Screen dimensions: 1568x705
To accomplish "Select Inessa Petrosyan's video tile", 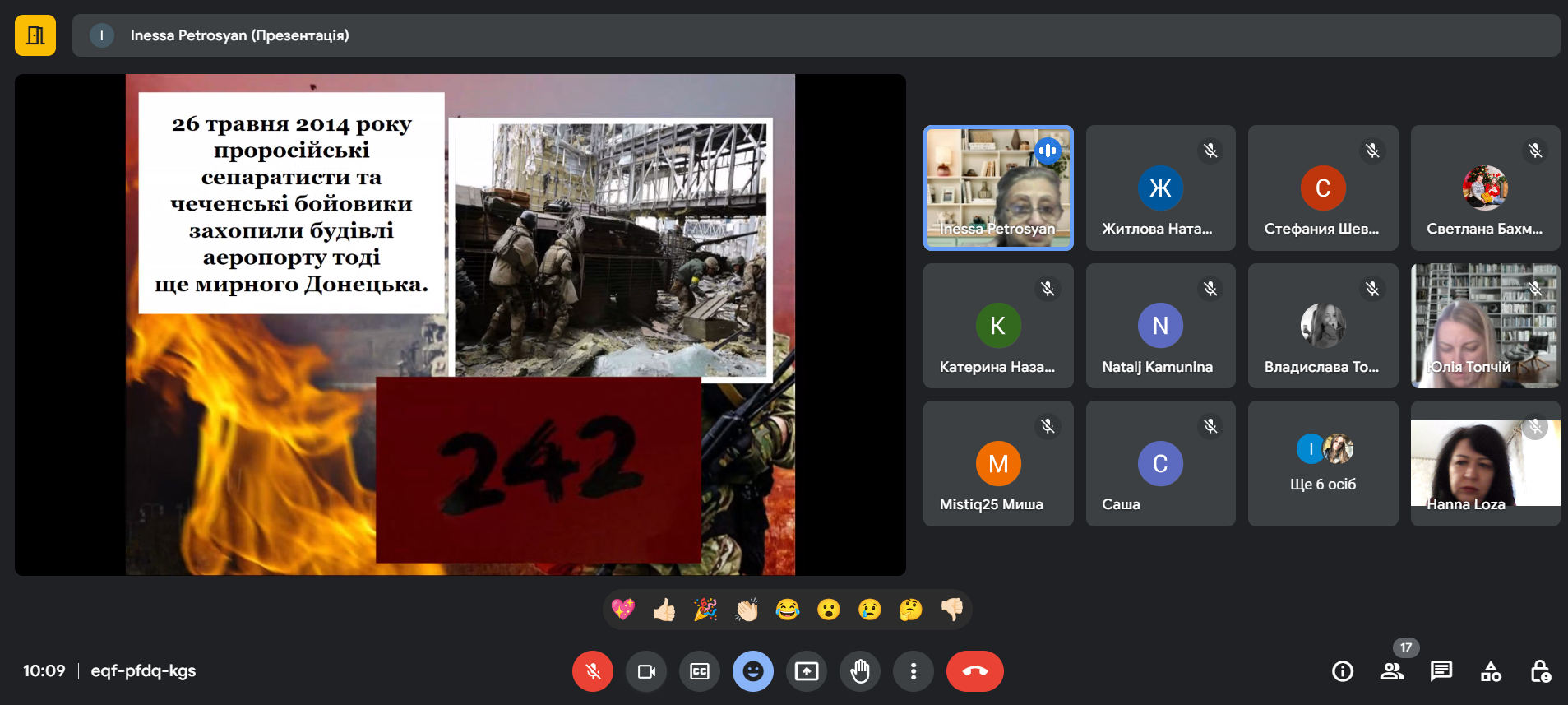I will pos(998,188).
